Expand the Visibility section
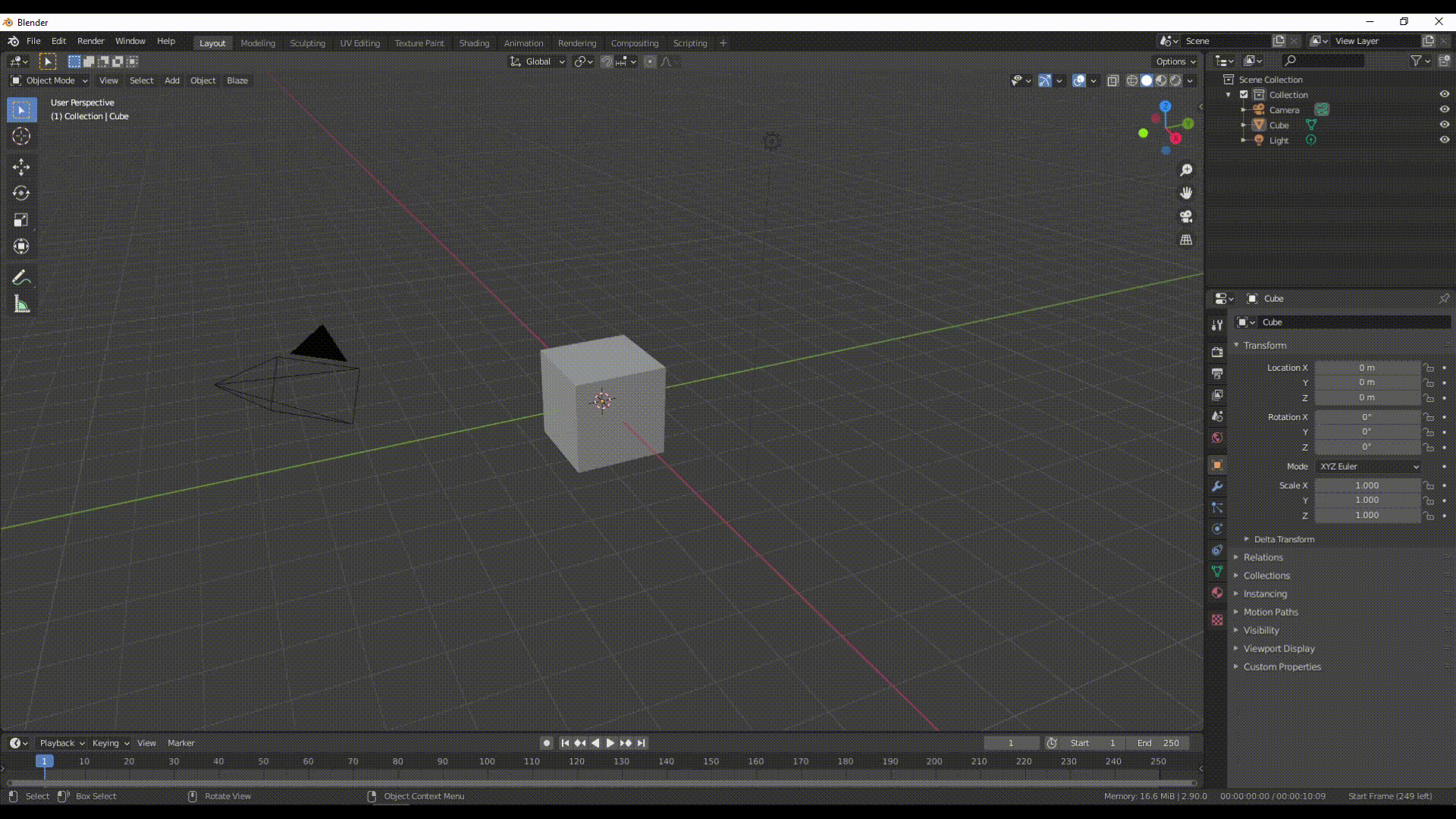The width and height of the screenshot is (1456, 819). tap(1261, 630)
